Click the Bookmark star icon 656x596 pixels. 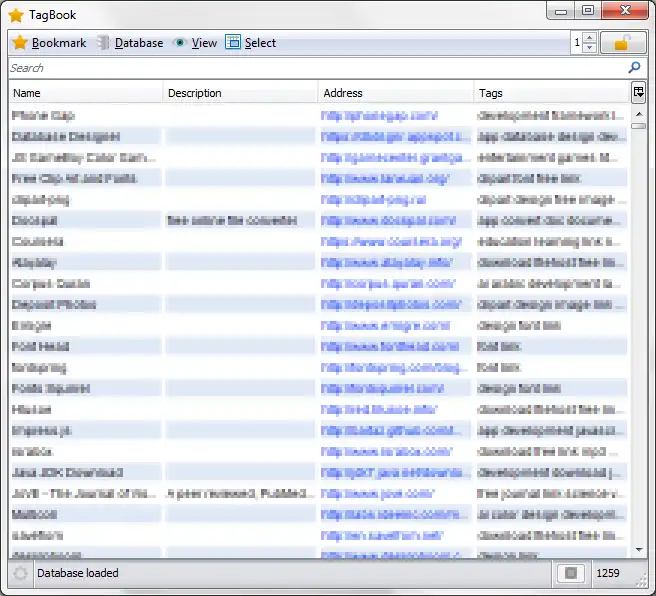tap(20, 43)
